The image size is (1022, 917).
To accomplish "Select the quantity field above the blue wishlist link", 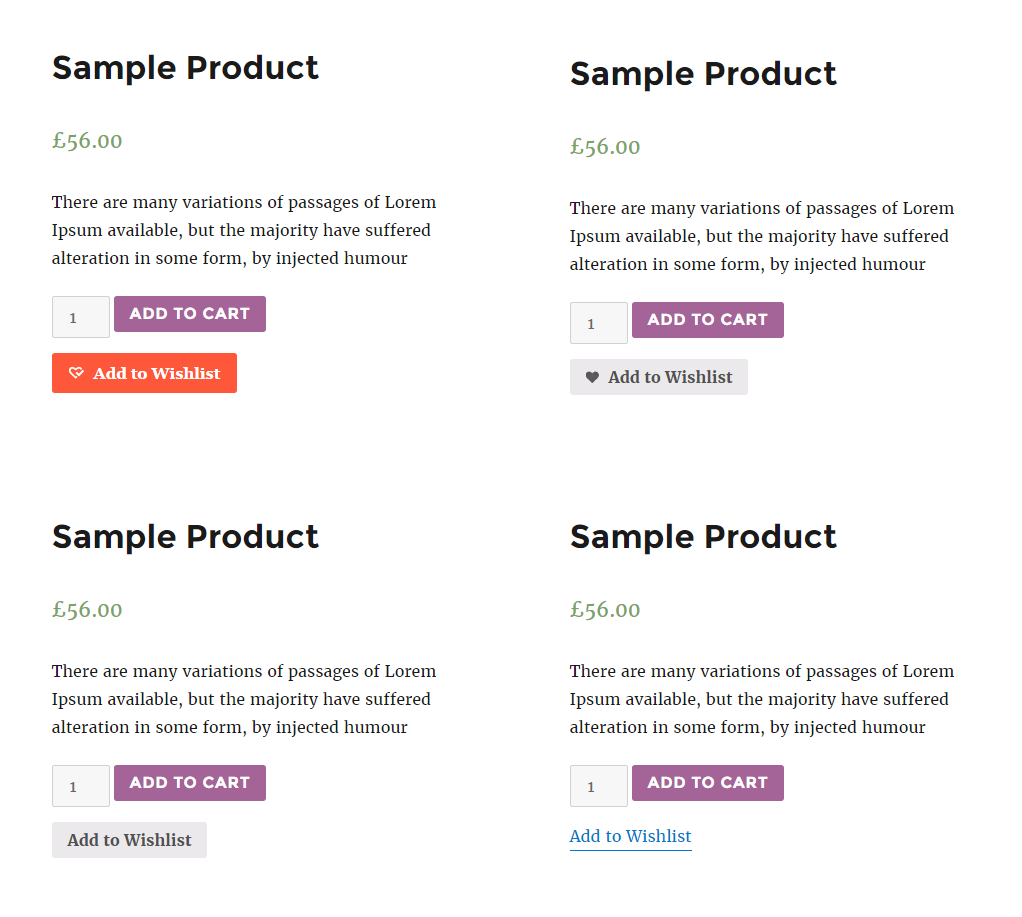I will (598, 785).
